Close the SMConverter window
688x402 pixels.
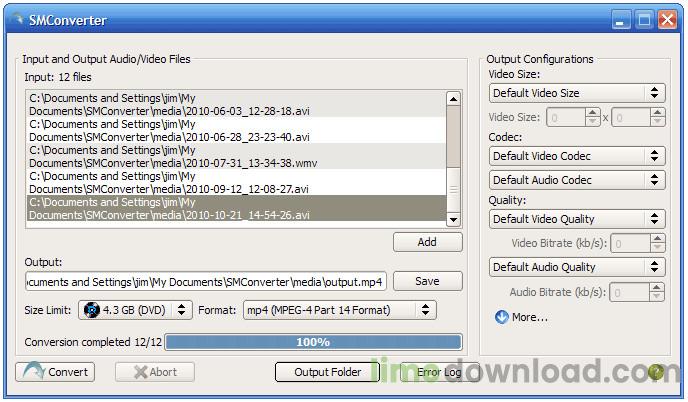(x=667, y=20)
